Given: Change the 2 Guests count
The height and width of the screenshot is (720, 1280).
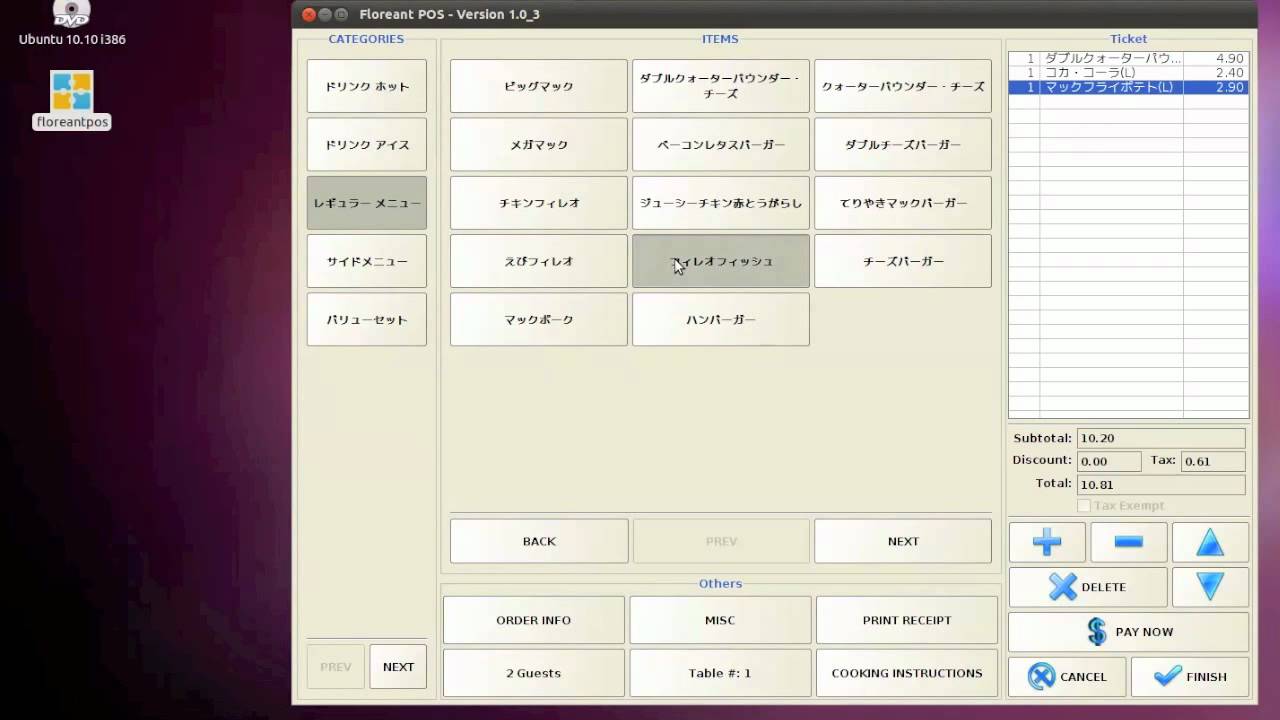Looking at the screenshot, I should [x=534, y=673].
